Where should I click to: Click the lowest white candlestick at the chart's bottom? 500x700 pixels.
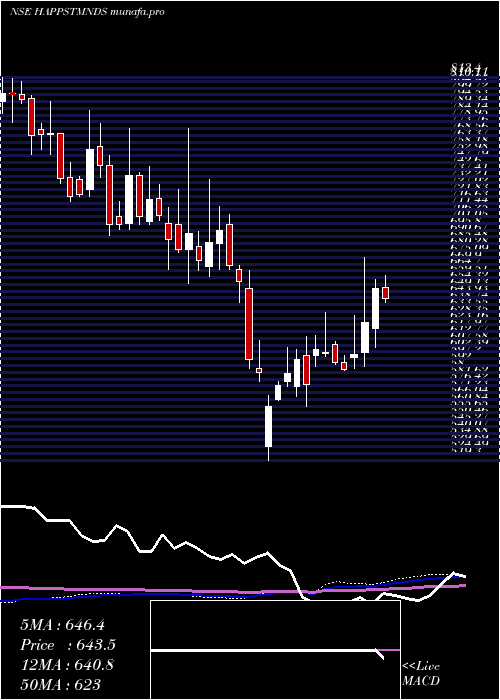click(x=268, y=426)
